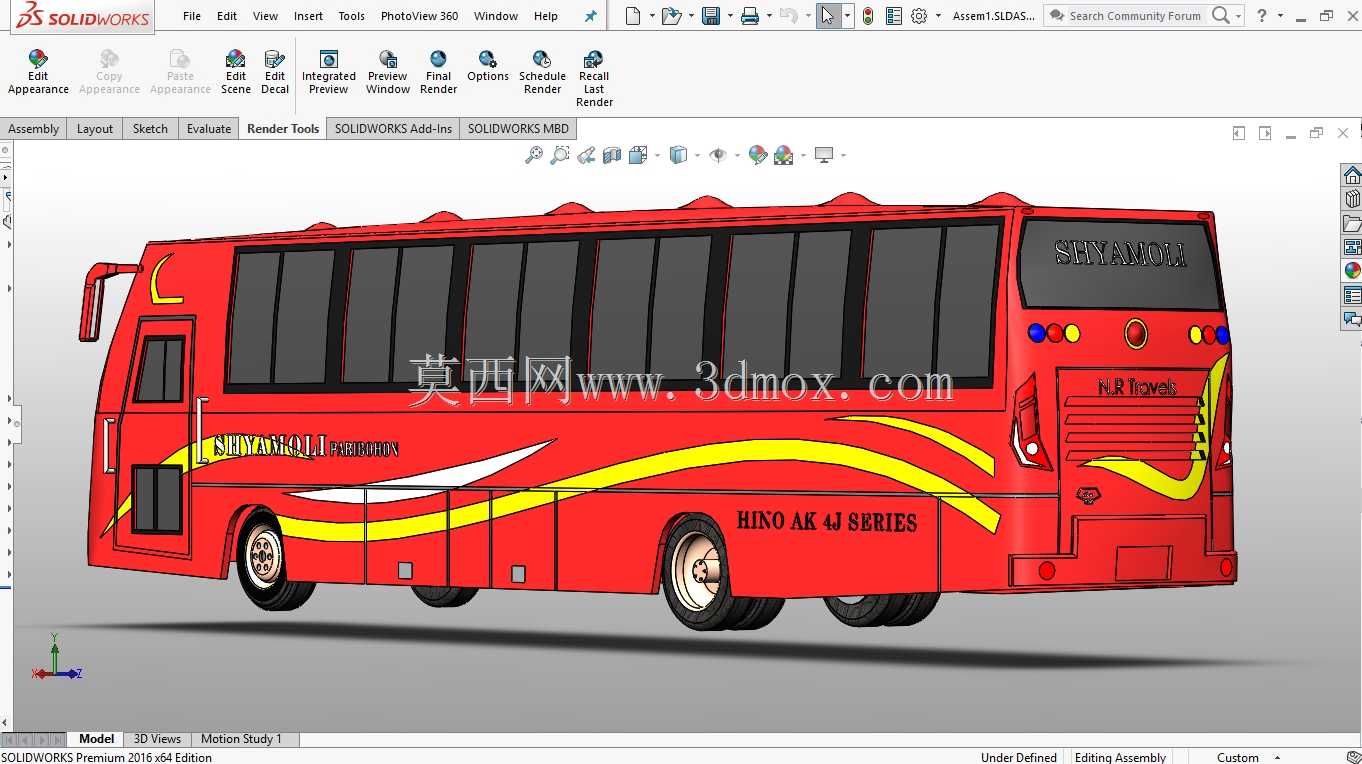
Task: Select the Zoom to Area tool
Action: coord(560,155)
